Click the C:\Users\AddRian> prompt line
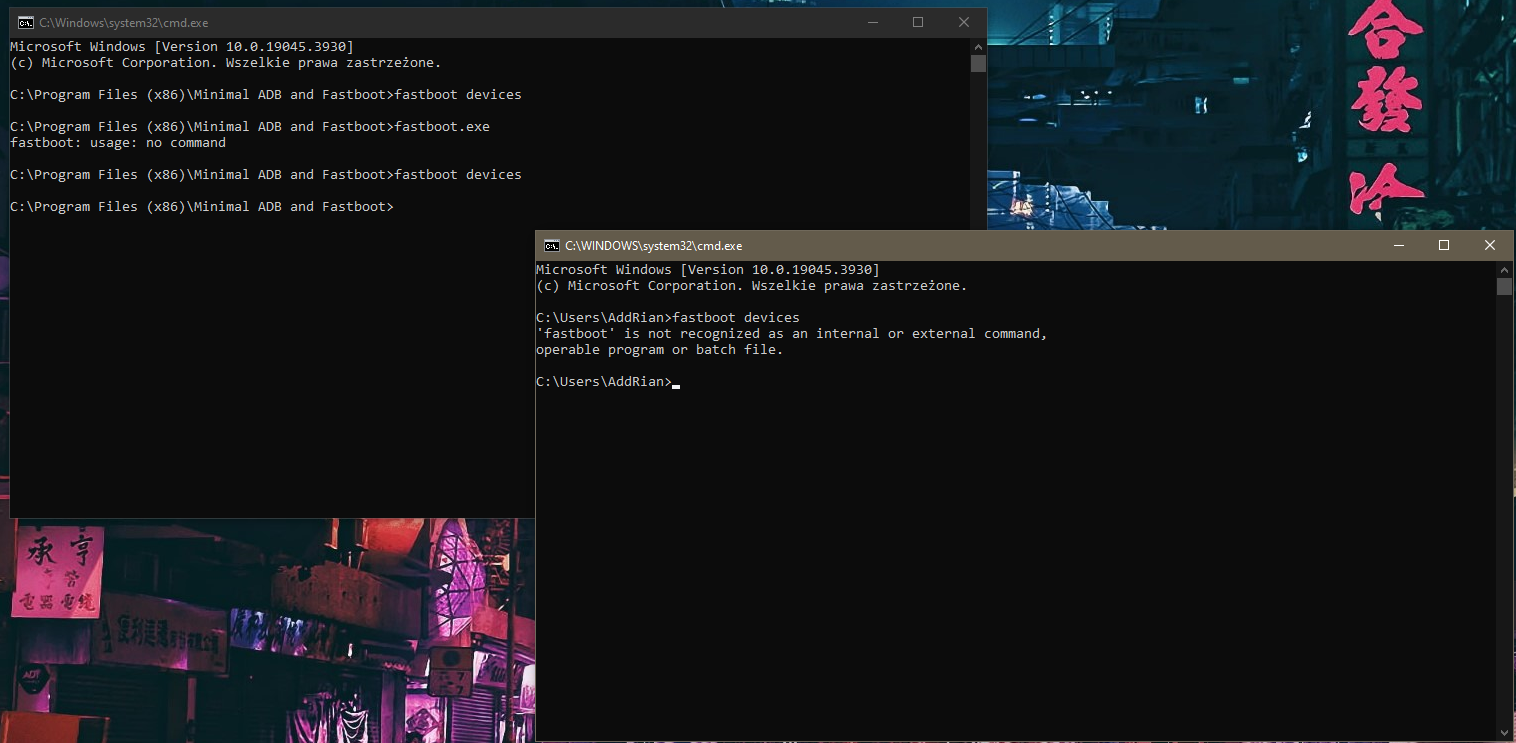This screenshot has width=1516, height=743. tap(604, 382)
